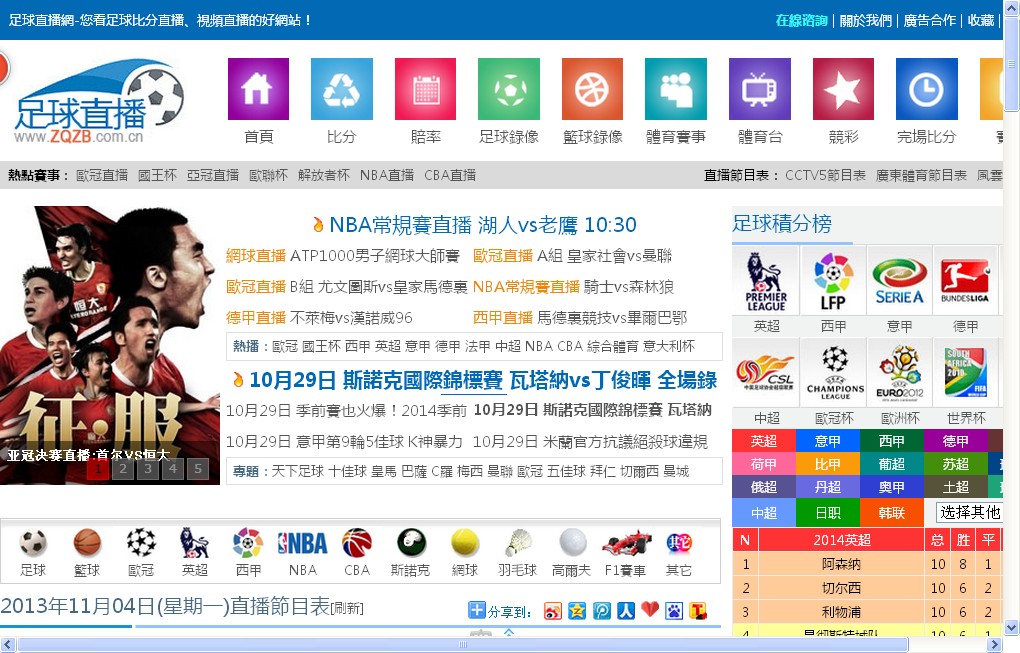Open 廣東體育節目表 link

[921, 175]
